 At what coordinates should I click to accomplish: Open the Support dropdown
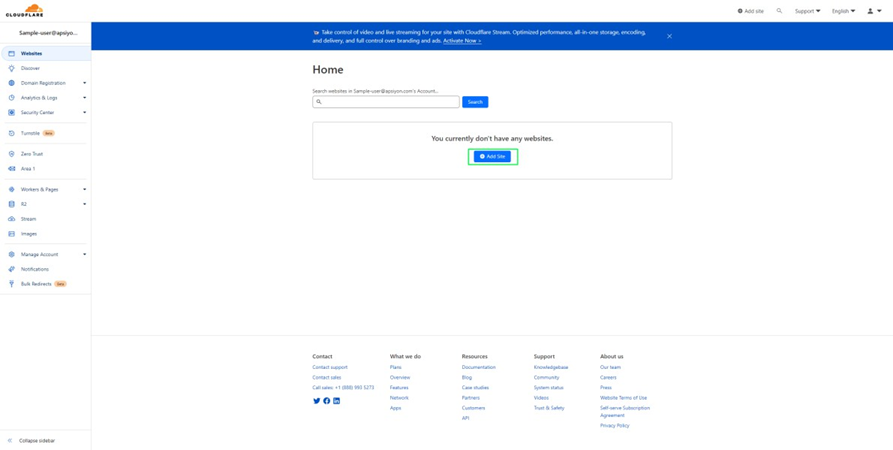tap(808, 11)
